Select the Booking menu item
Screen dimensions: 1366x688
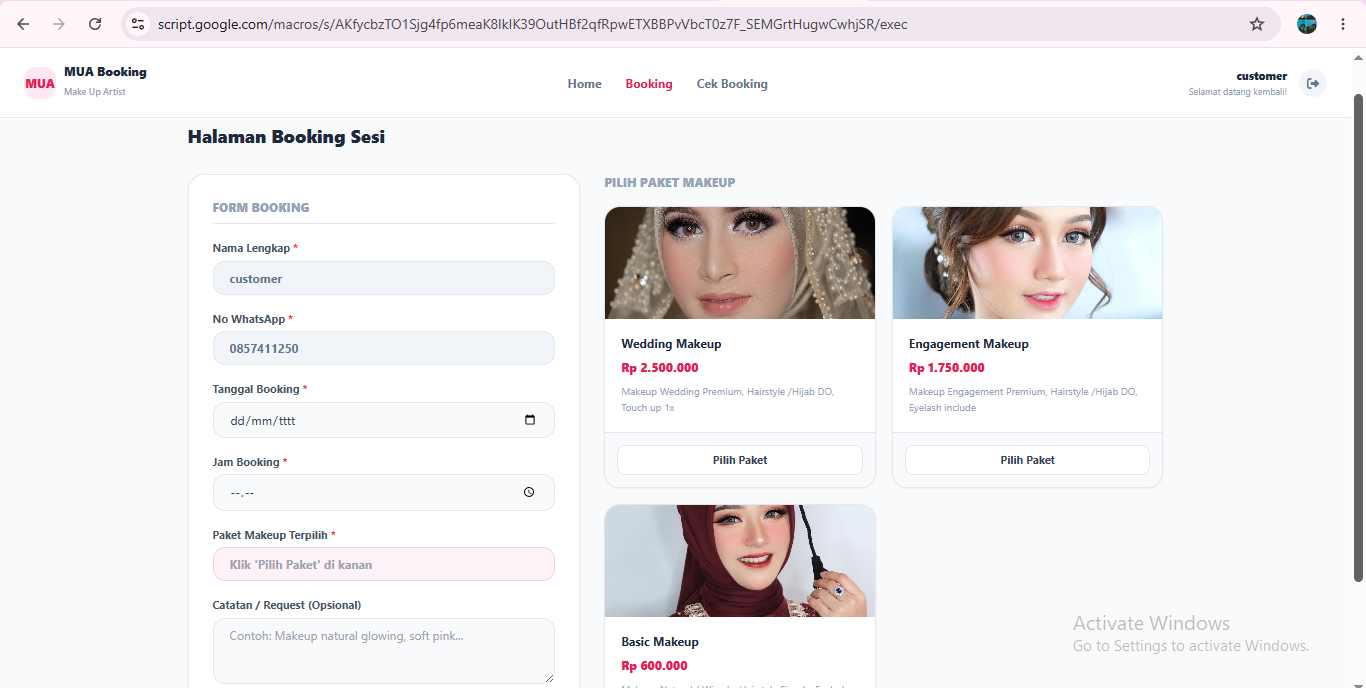[649, 84]
